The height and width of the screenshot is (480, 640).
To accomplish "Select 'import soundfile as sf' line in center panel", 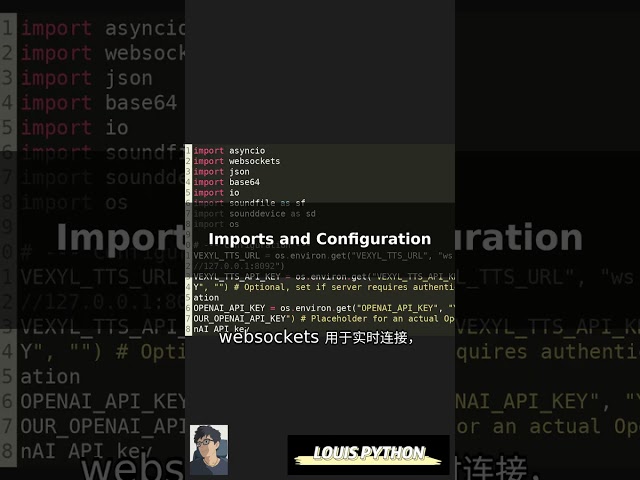I will pos(249,203).
